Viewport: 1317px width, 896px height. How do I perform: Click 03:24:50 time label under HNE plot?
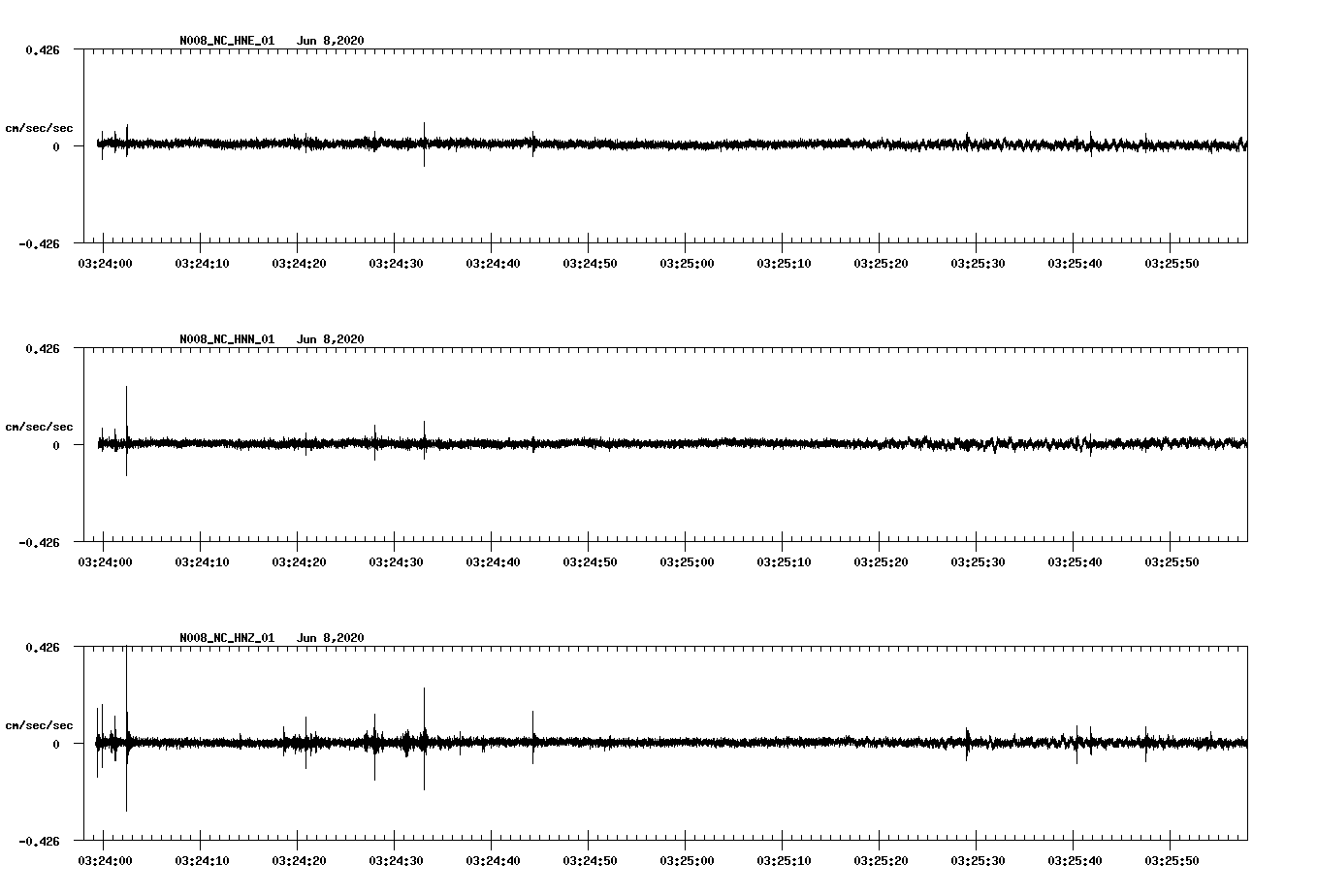click(x=589, y=264)
